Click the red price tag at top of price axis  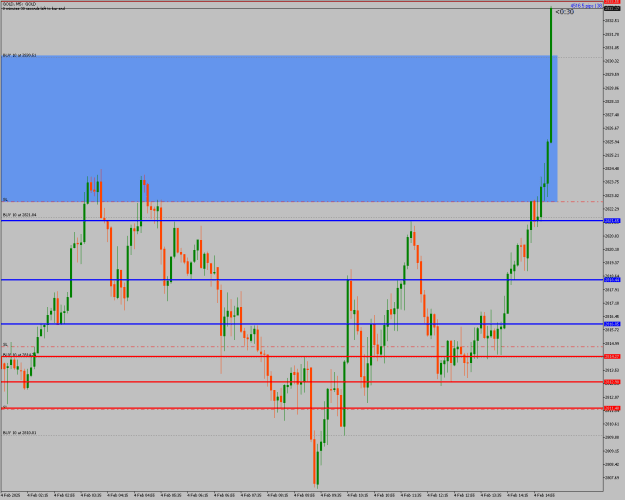612,2
